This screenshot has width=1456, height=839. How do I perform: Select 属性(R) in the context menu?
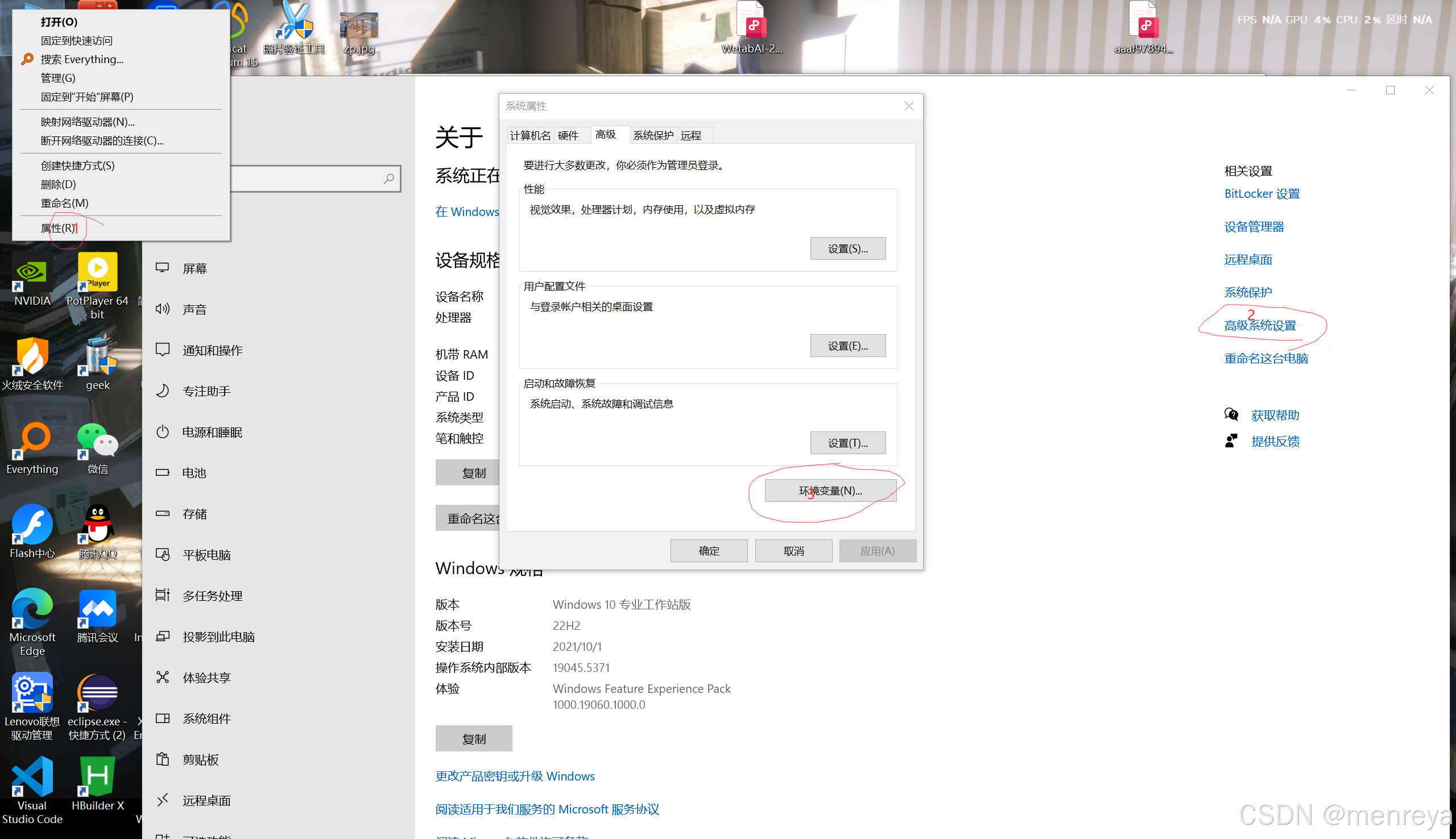(57, 228)
